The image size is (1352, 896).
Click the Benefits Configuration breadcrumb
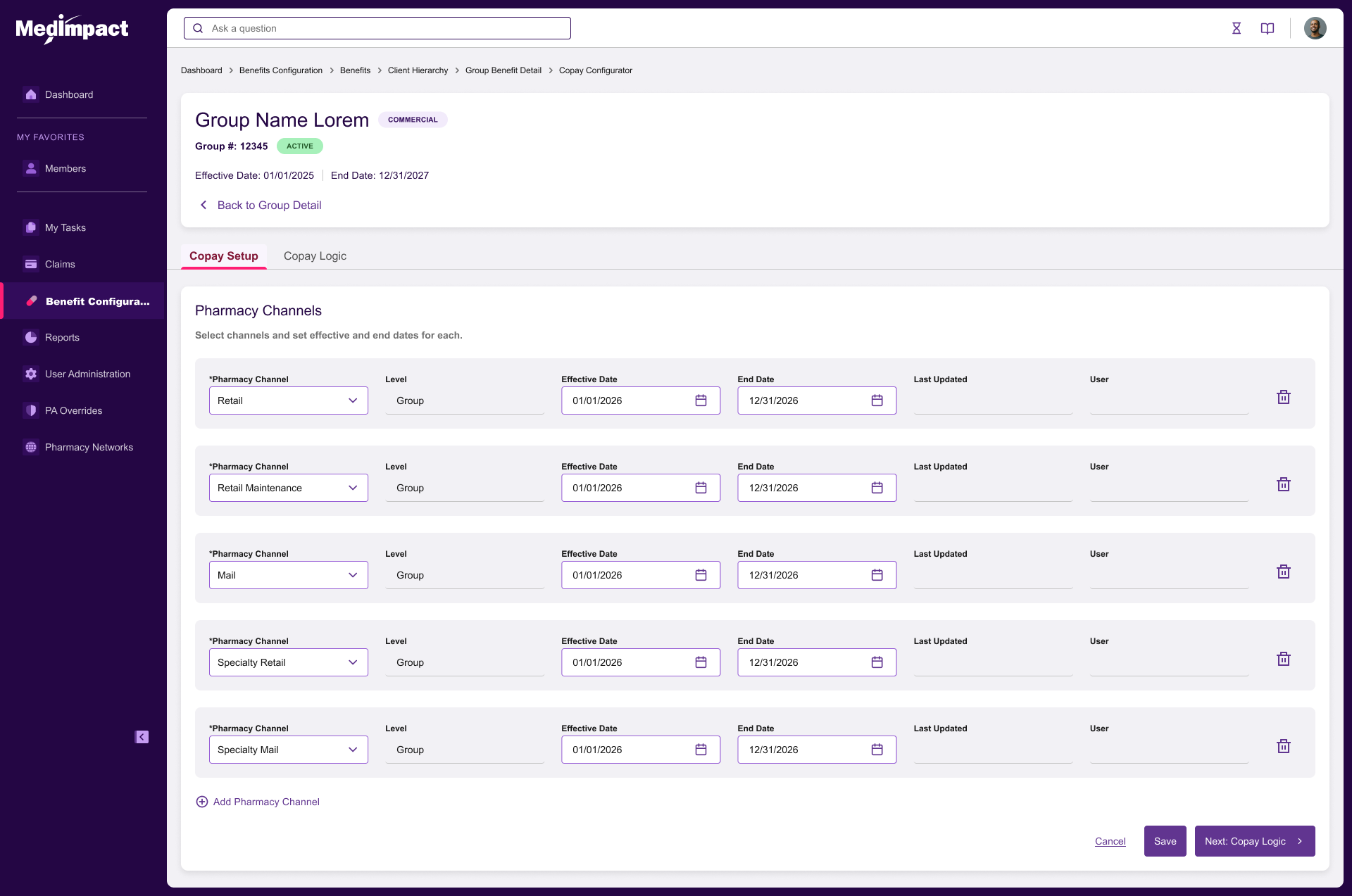pyautogui.click(x=281, y=70)
